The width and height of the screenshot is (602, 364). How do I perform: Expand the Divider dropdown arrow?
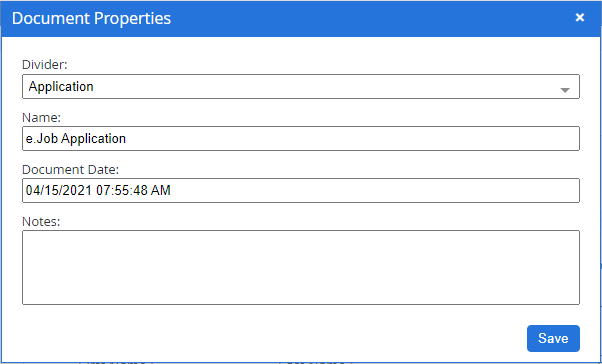click(x=565, y=90)
